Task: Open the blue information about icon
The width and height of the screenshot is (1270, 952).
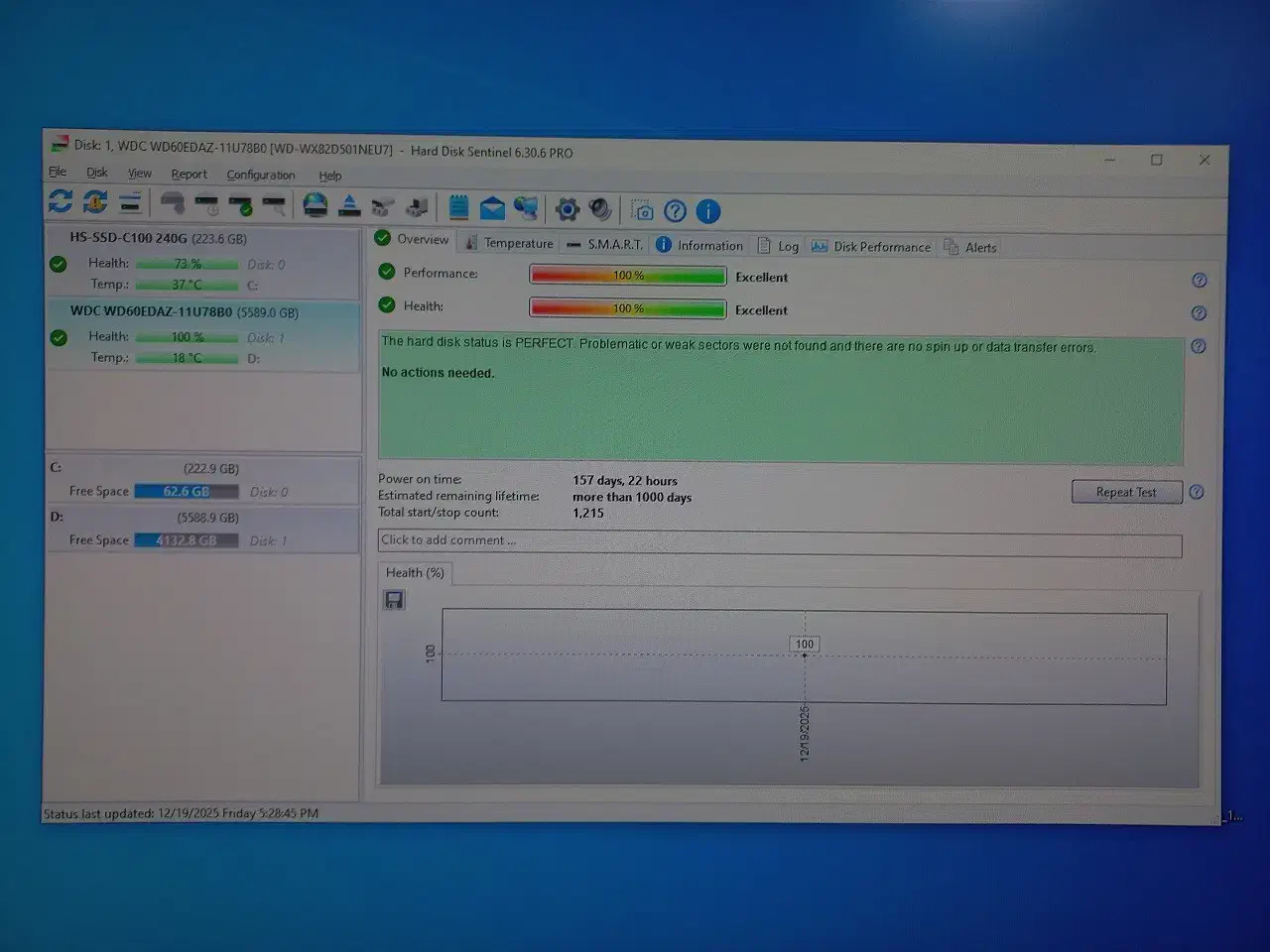Action: (x=707, y=211)
